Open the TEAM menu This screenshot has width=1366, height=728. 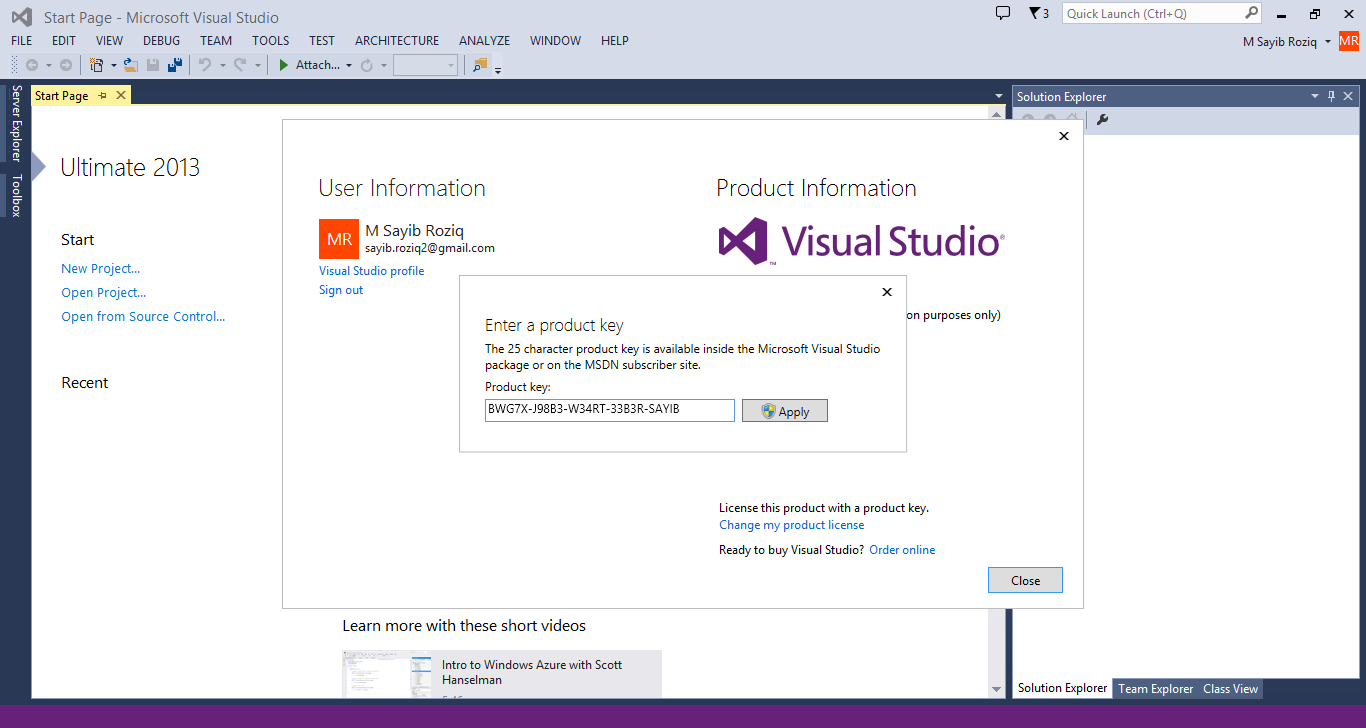coord(216,41)
